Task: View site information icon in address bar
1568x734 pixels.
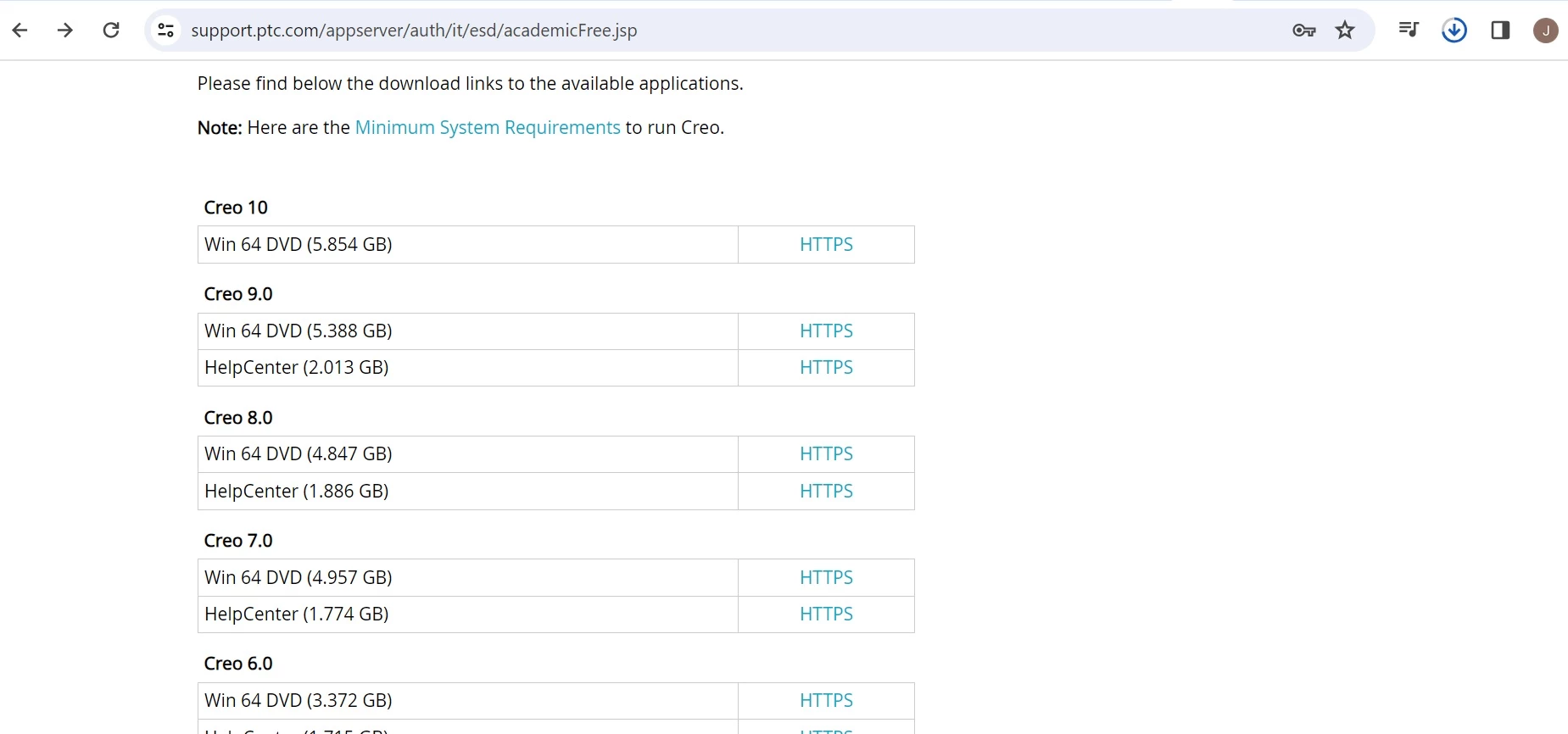Action: coord(165,31)
